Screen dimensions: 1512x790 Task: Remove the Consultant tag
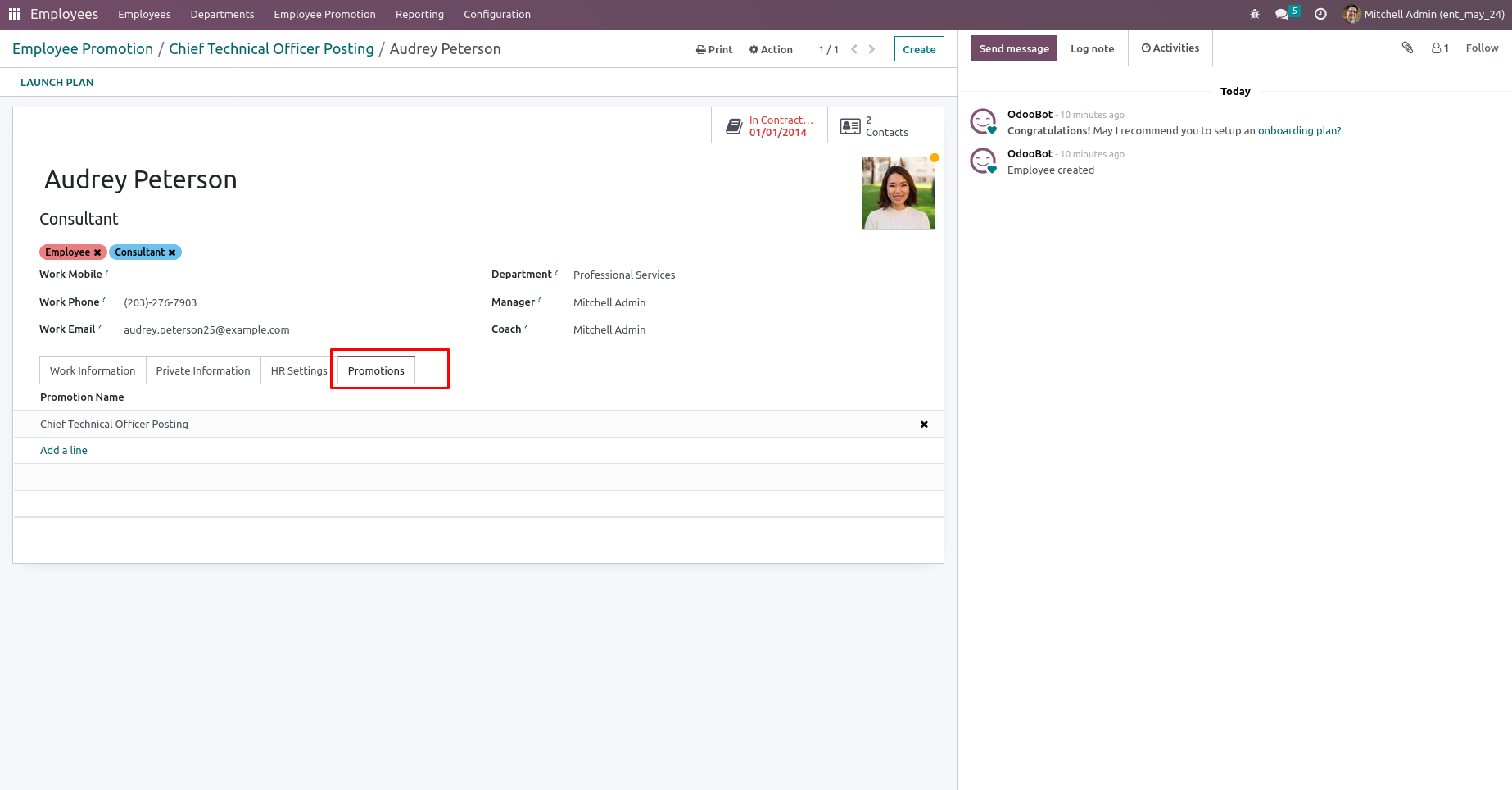coord(172,252)
